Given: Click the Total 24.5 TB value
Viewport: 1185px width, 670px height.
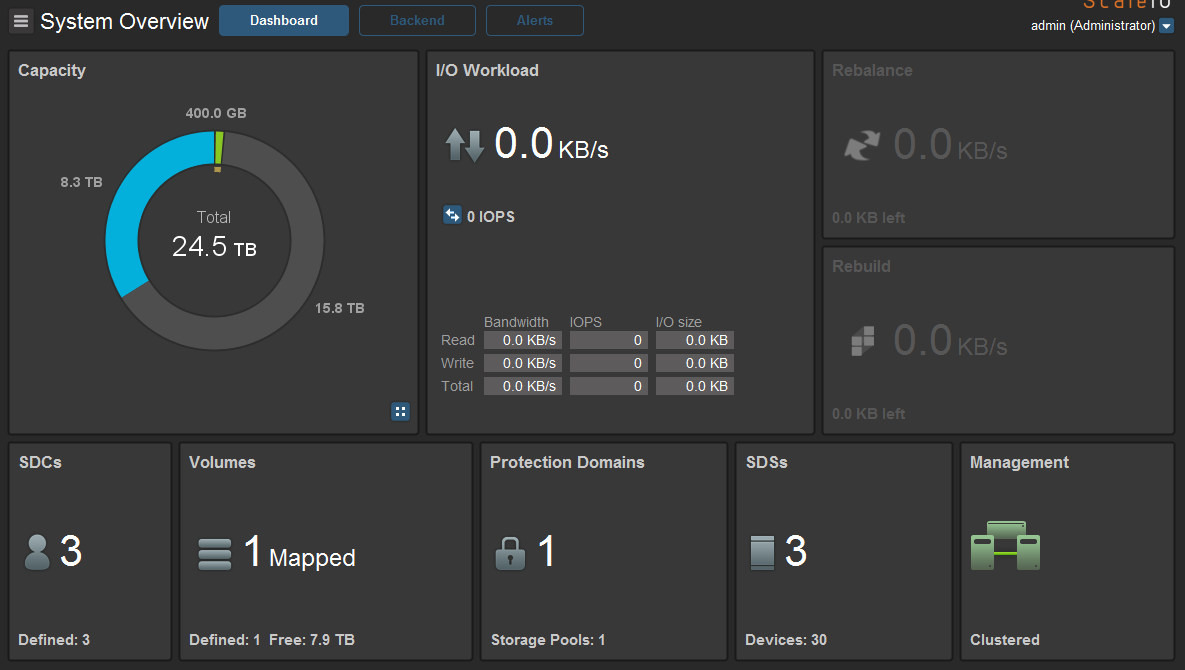Looking at the screenshot, I should point(213,246).
